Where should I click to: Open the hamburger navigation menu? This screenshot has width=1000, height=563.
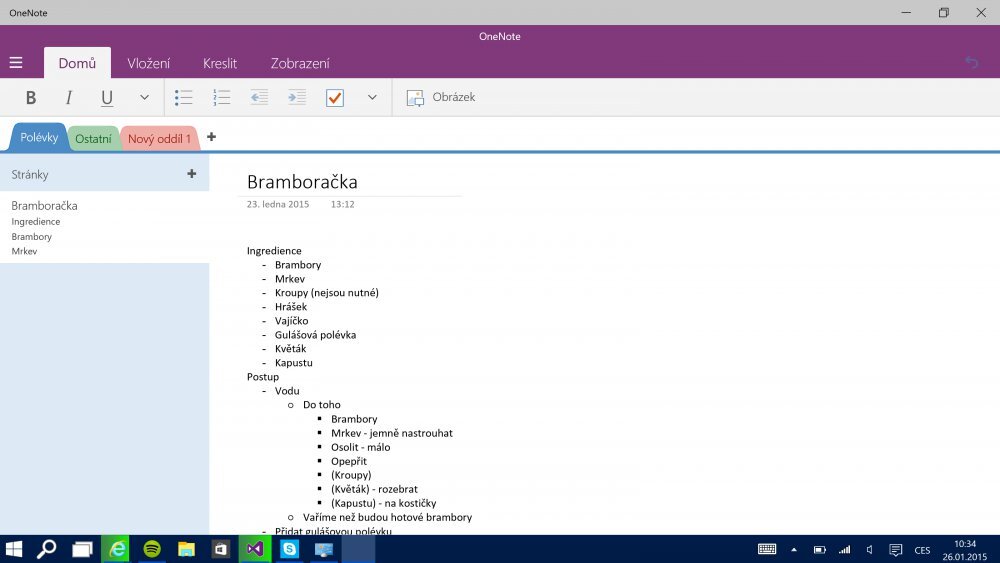[x=16, y=62]
